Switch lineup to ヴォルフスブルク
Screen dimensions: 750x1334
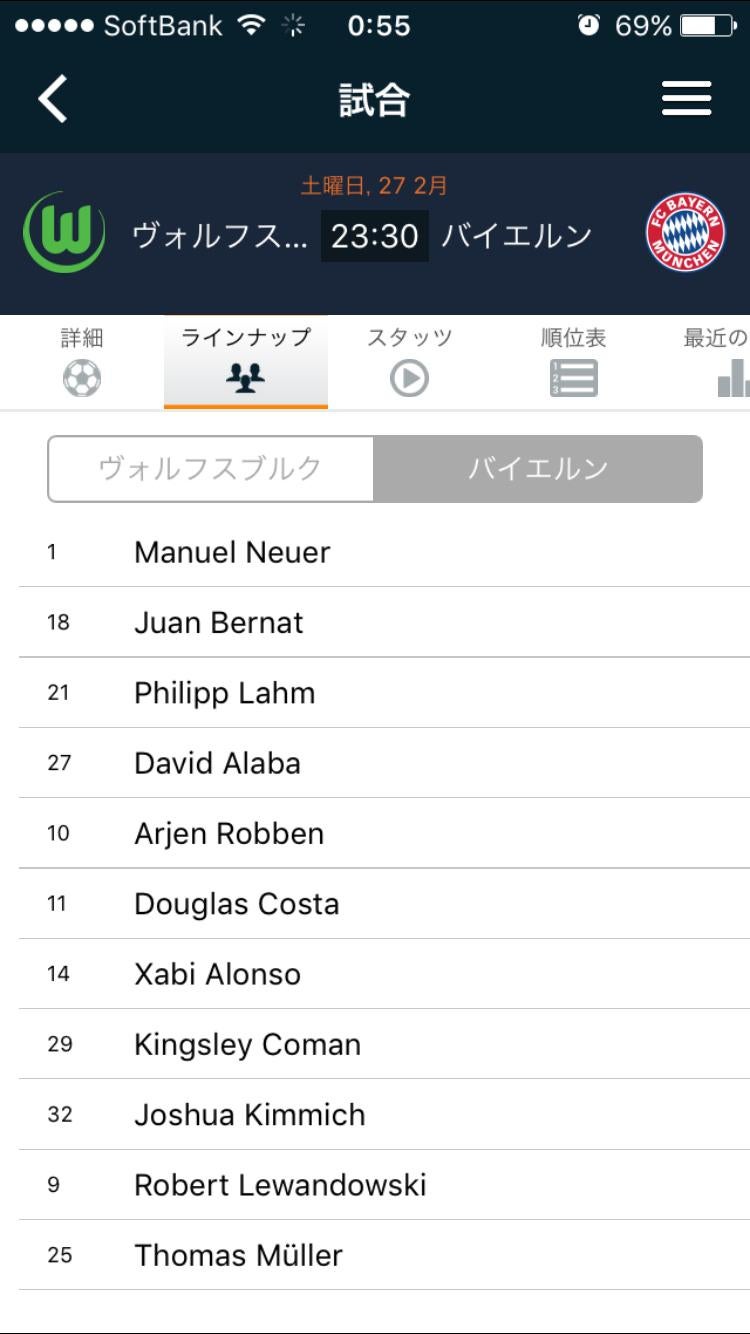211,468
